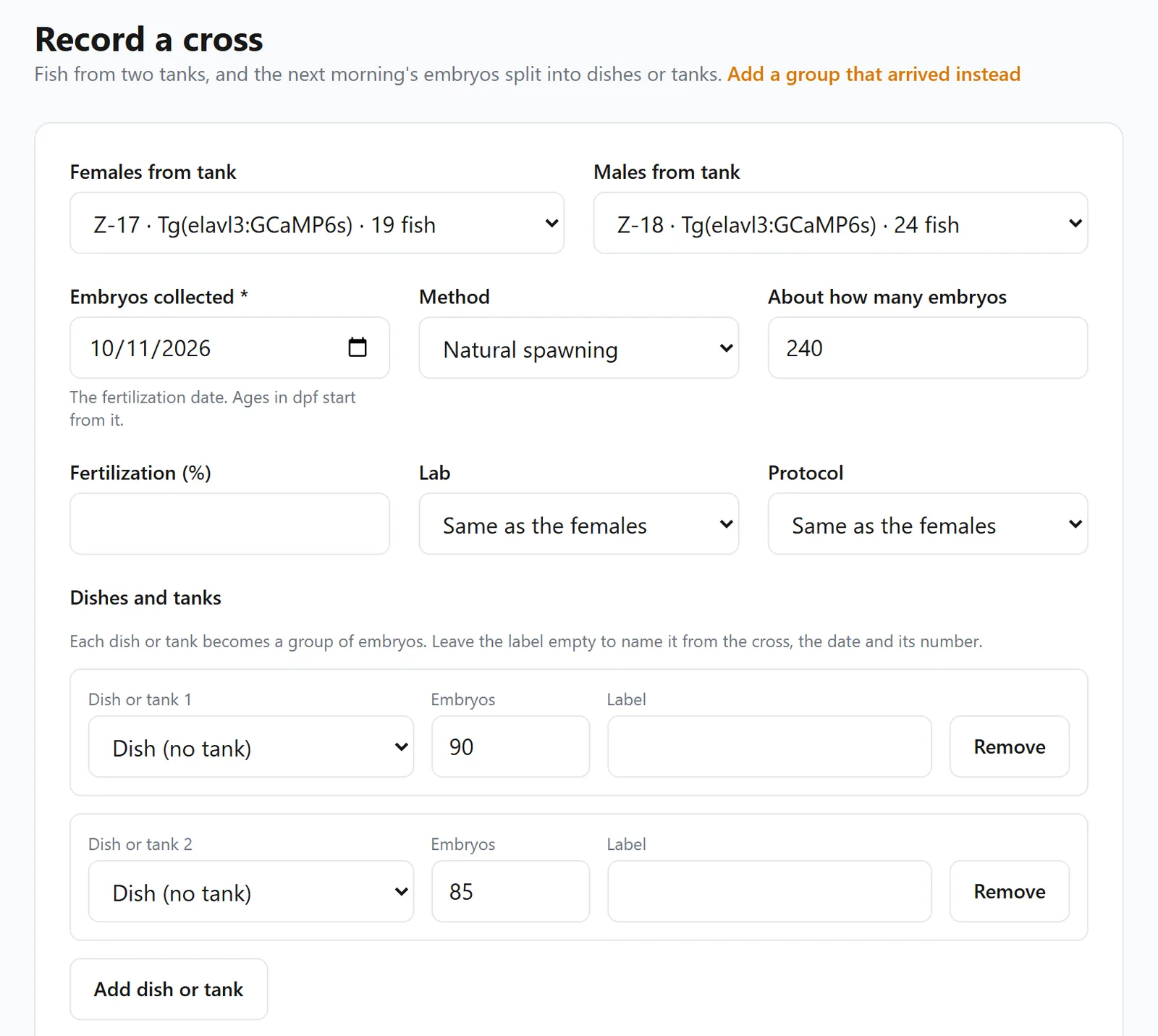Open the Protocol dropdown
Viewport: 1158px width, 1036px height.
pos(928,524)
